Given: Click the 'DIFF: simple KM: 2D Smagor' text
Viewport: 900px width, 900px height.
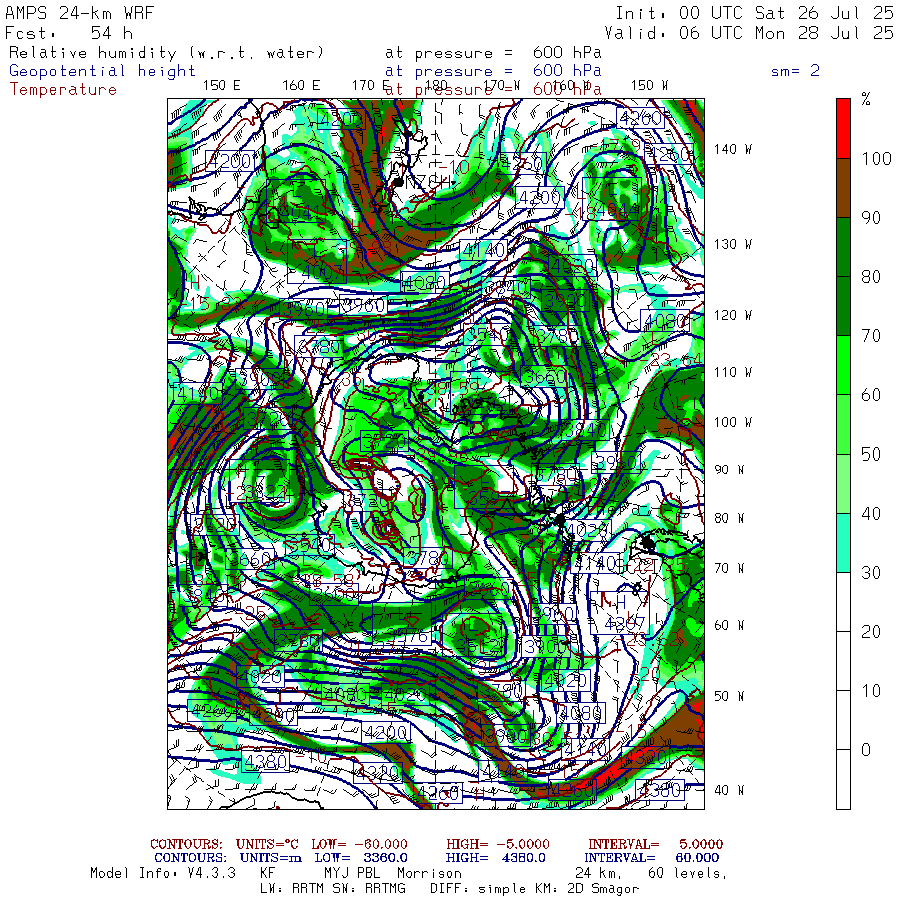Looking at the screenshot, I should 534,889.
